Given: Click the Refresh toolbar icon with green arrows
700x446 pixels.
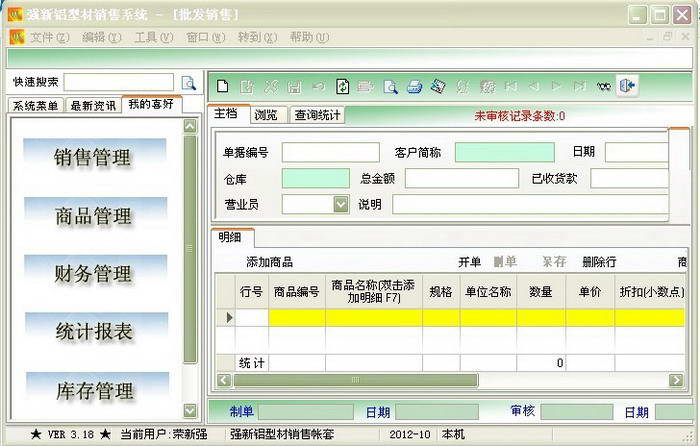Looking at the screenshot, I should coord(342,86).
